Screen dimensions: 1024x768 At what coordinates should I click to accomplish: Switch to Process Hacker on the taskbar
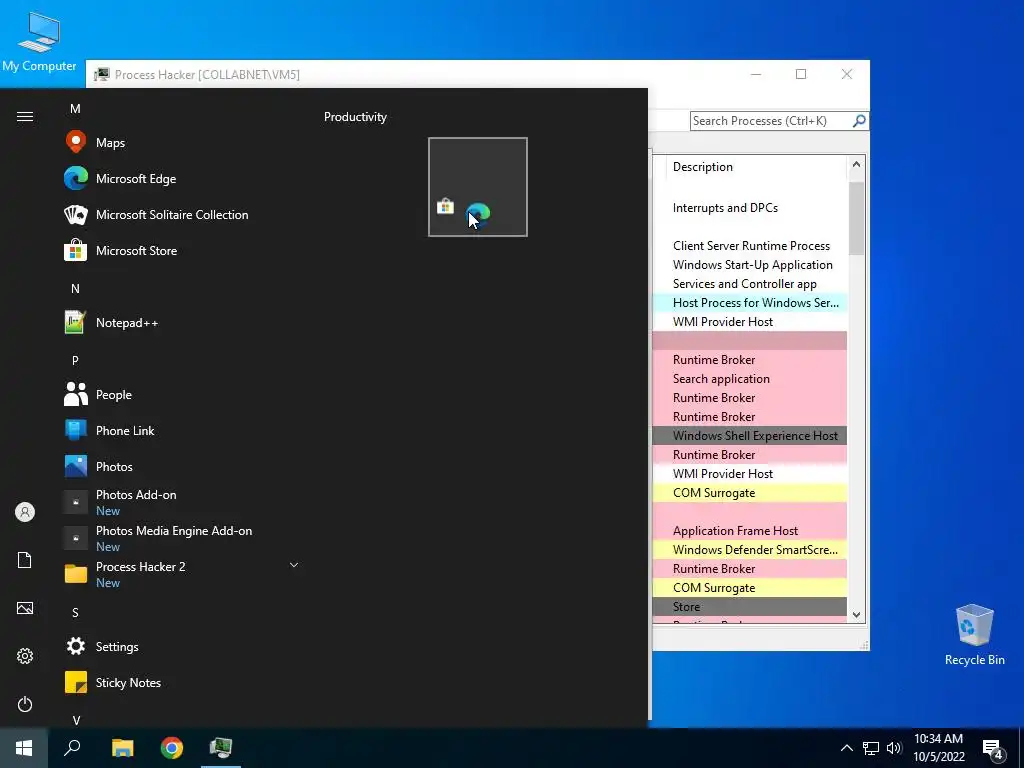coord(221,748)
